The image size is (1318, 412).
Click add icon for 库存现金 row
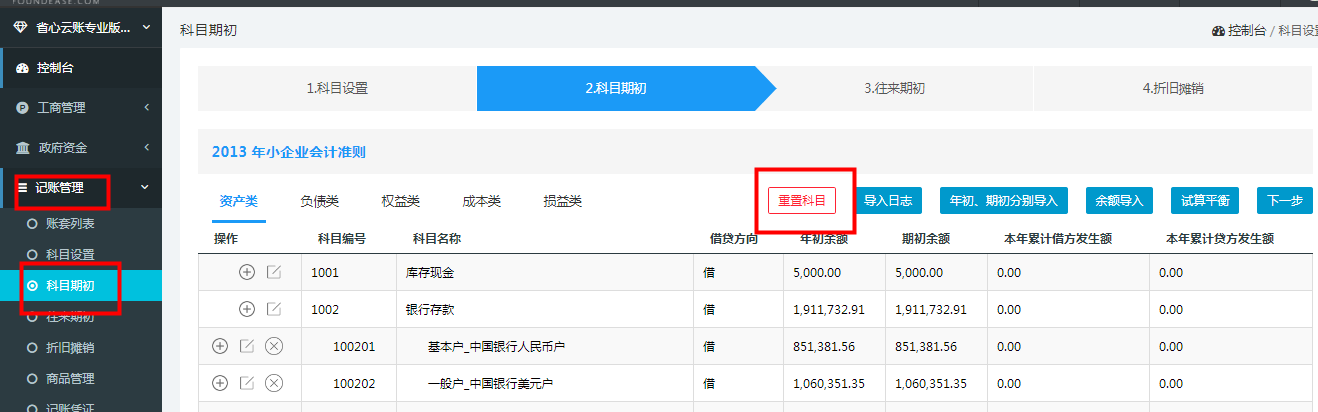pyautogui.click(x=247, y=272)
